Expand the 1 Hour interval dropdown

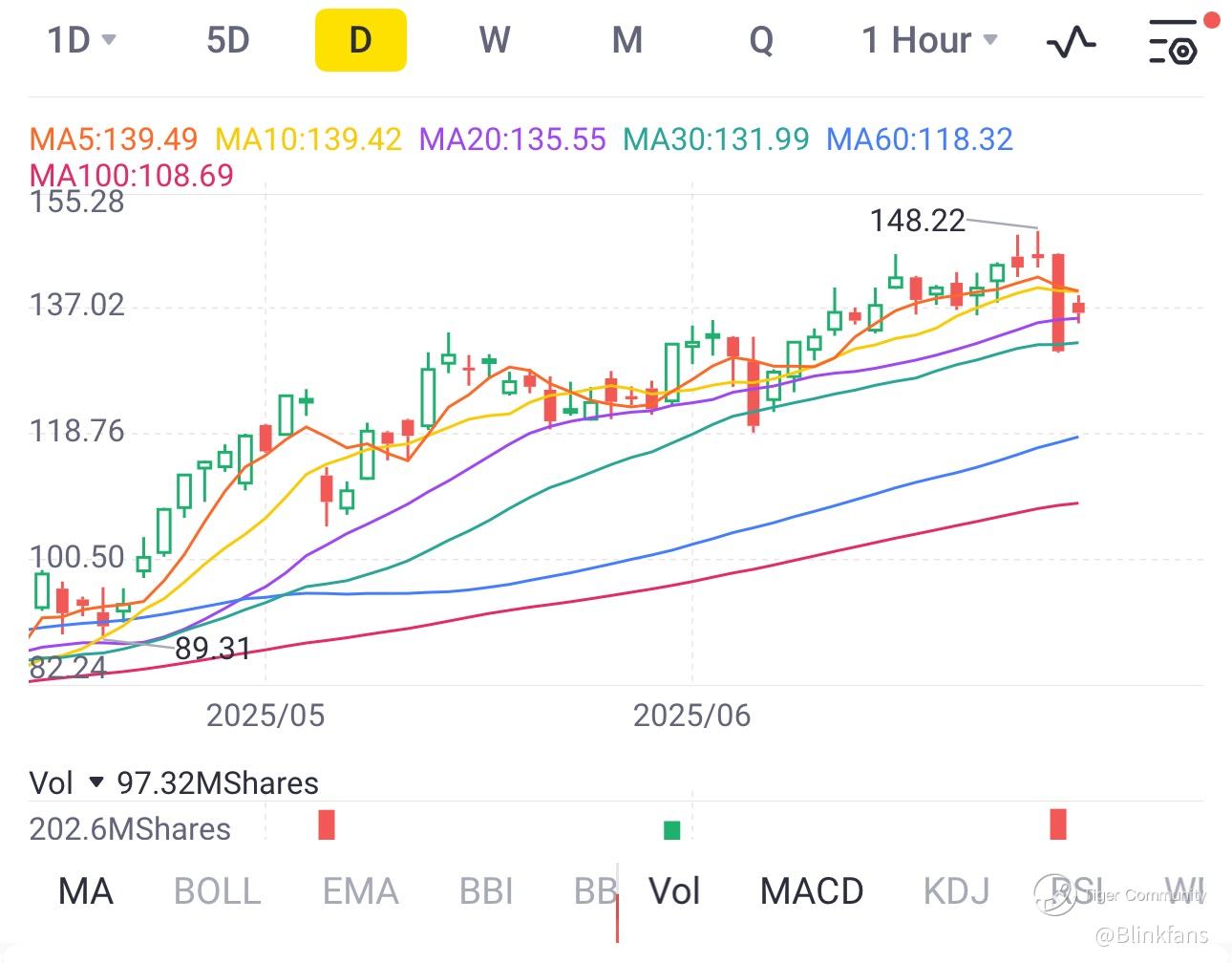tap(929, 40)
